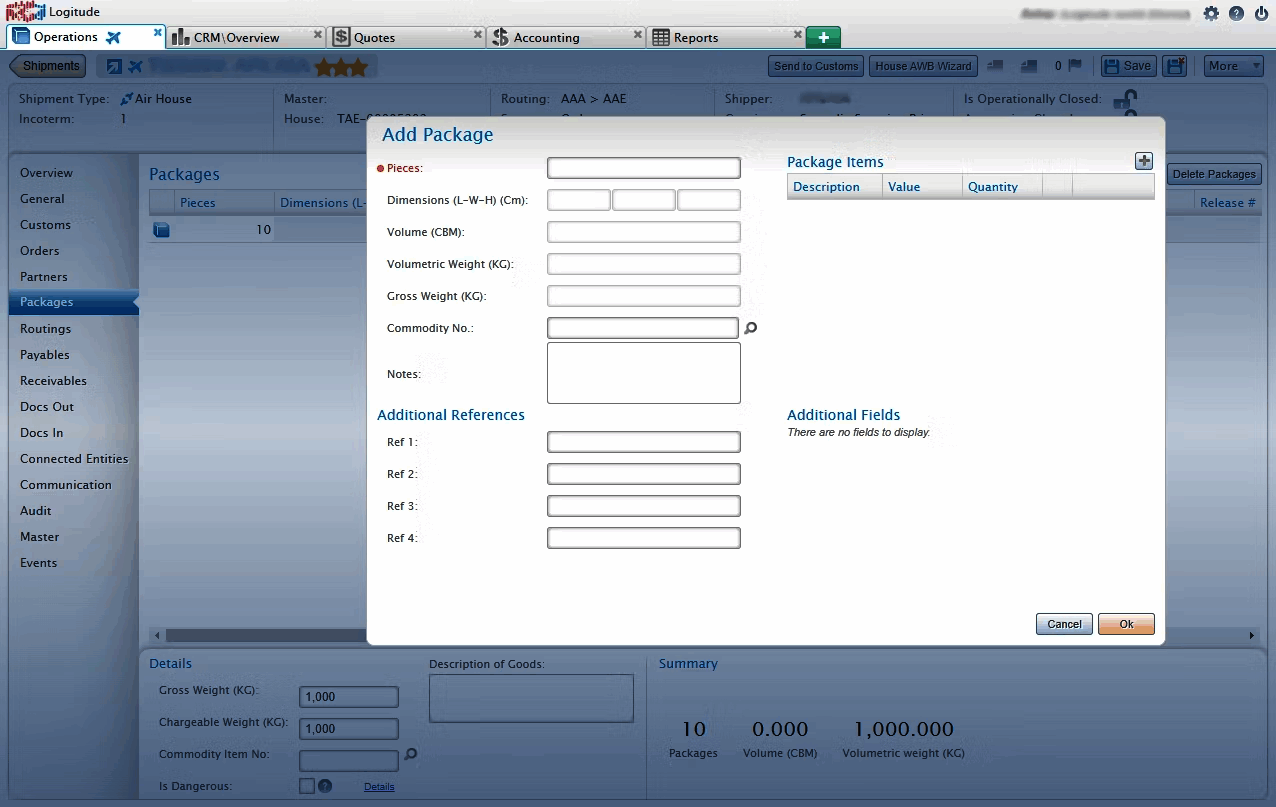Click the flag icon in the toolbar

coord(1075,66)
